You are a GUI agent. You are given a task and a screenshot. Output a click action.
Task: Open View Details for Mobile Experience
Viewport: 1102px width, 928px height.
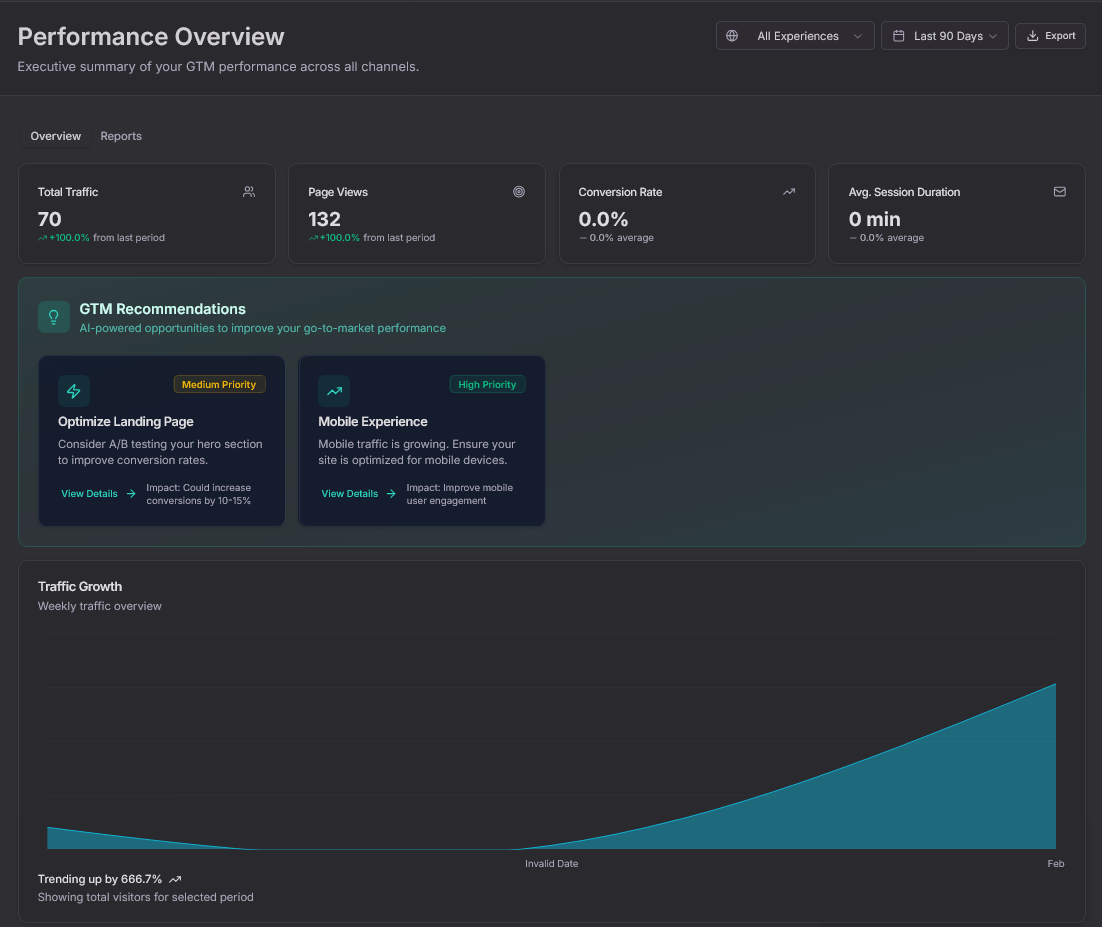click(x=350, y=493)
